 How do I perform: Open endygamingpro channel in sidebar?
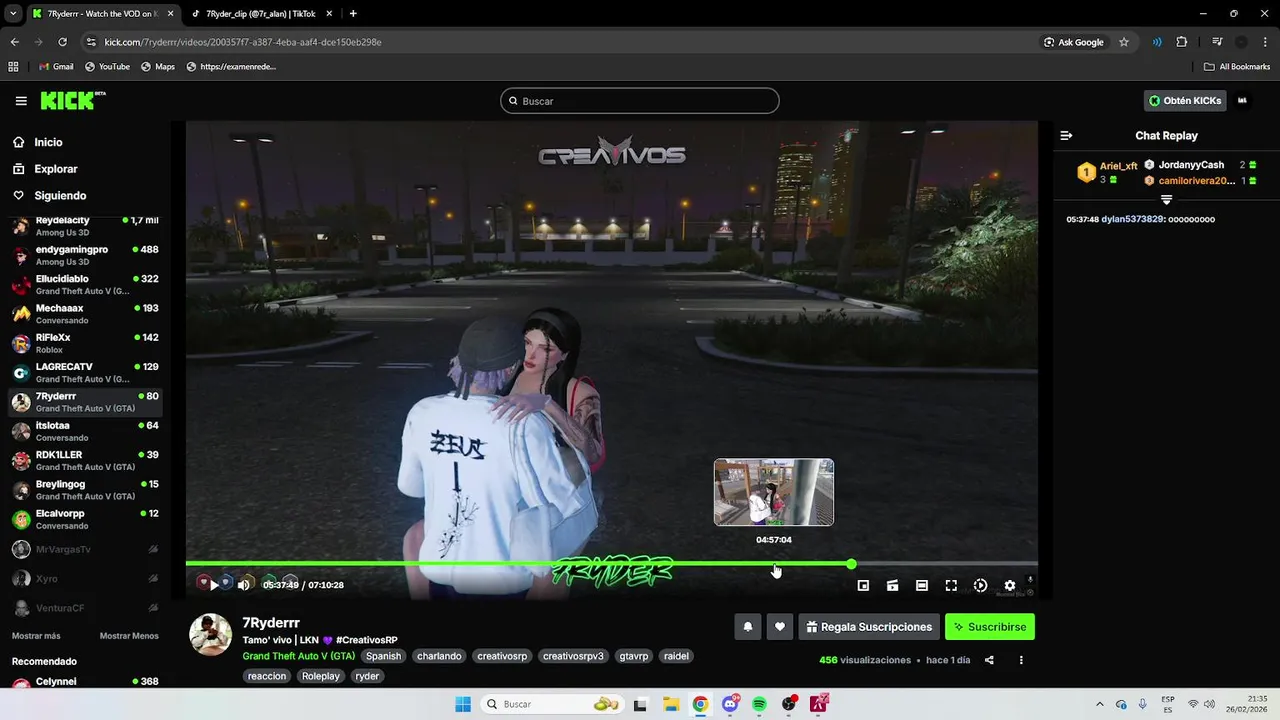tap(86, 255)
